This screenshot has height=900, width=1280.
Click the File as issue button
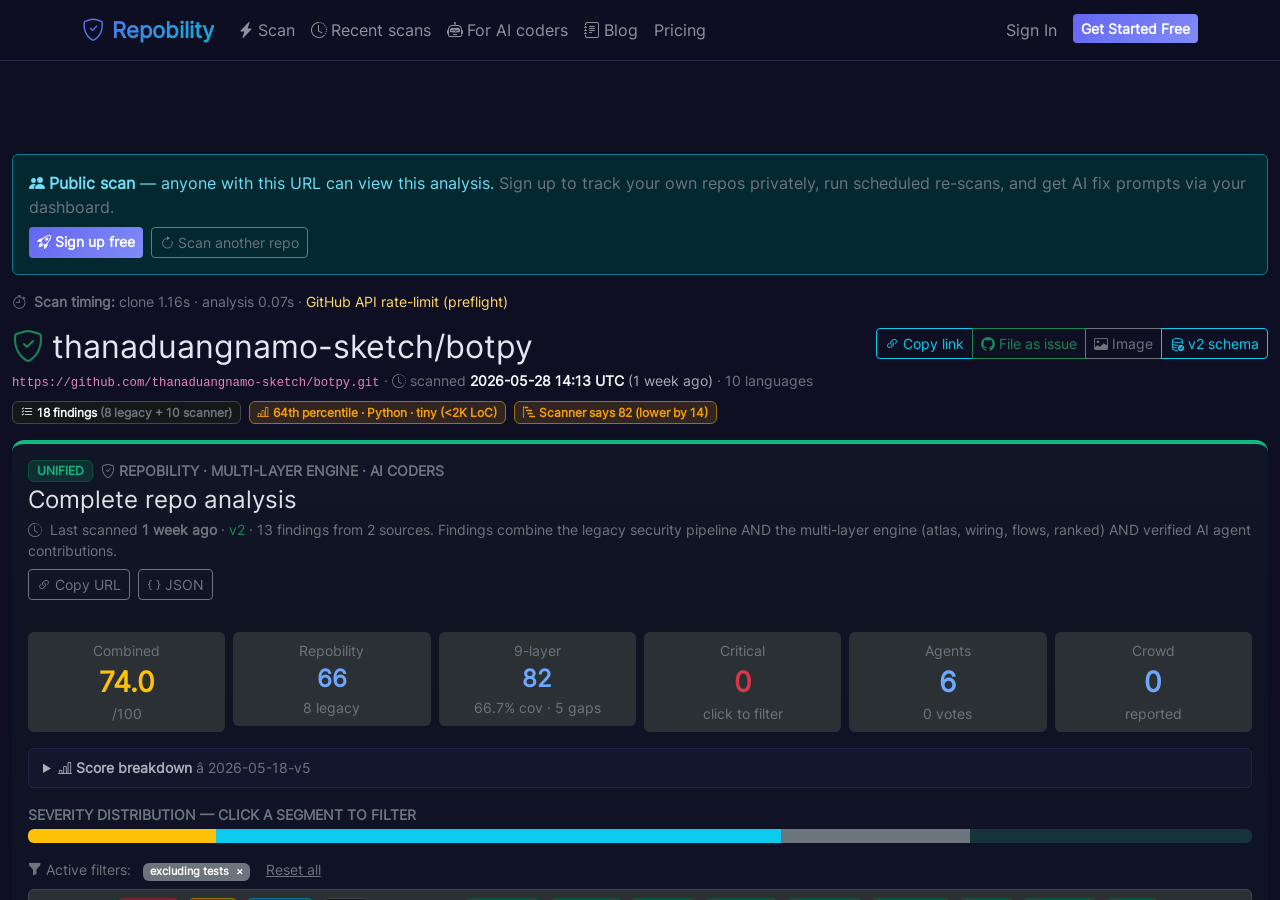click(x=1029, y=344)
